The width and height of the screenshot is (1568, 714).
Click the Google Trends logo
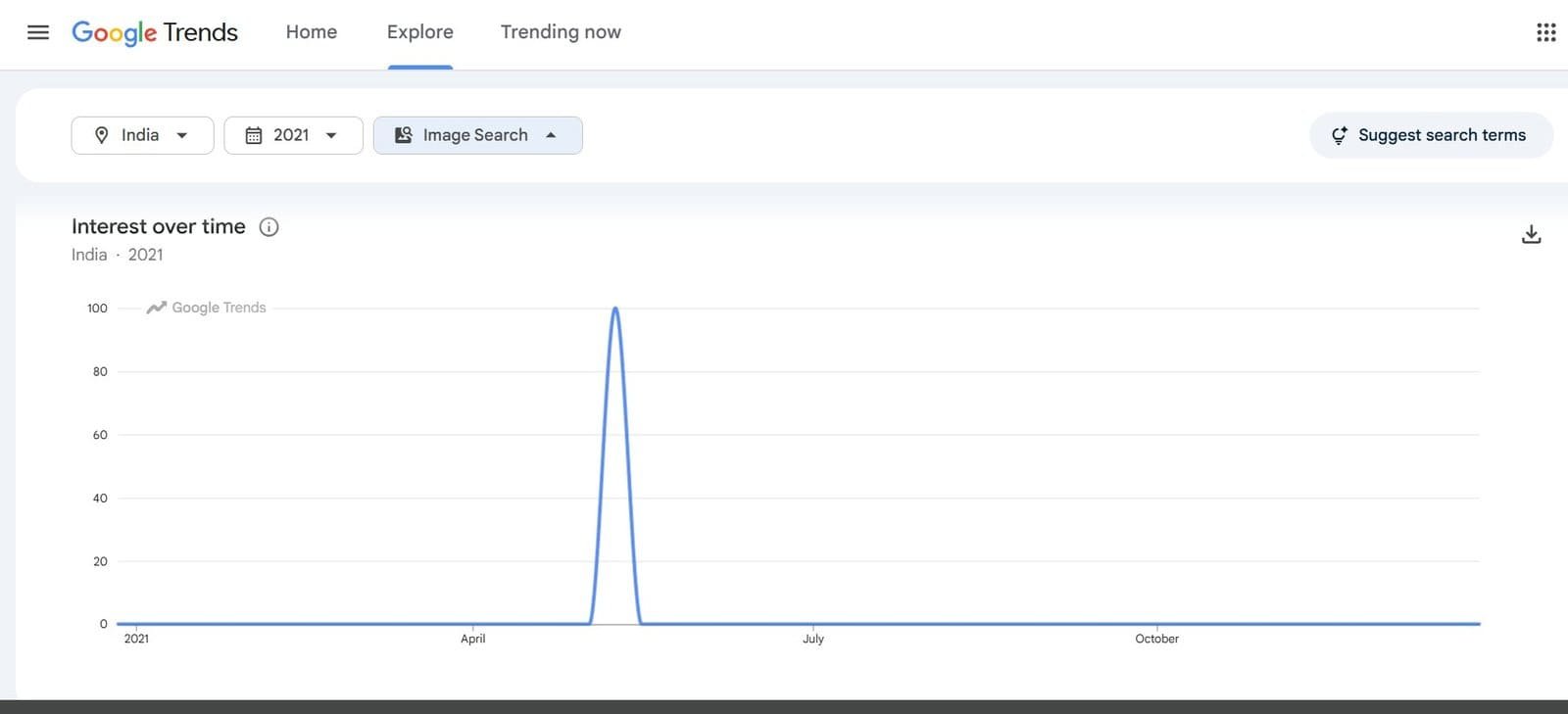pyautogui.click(x=155, y=32)
